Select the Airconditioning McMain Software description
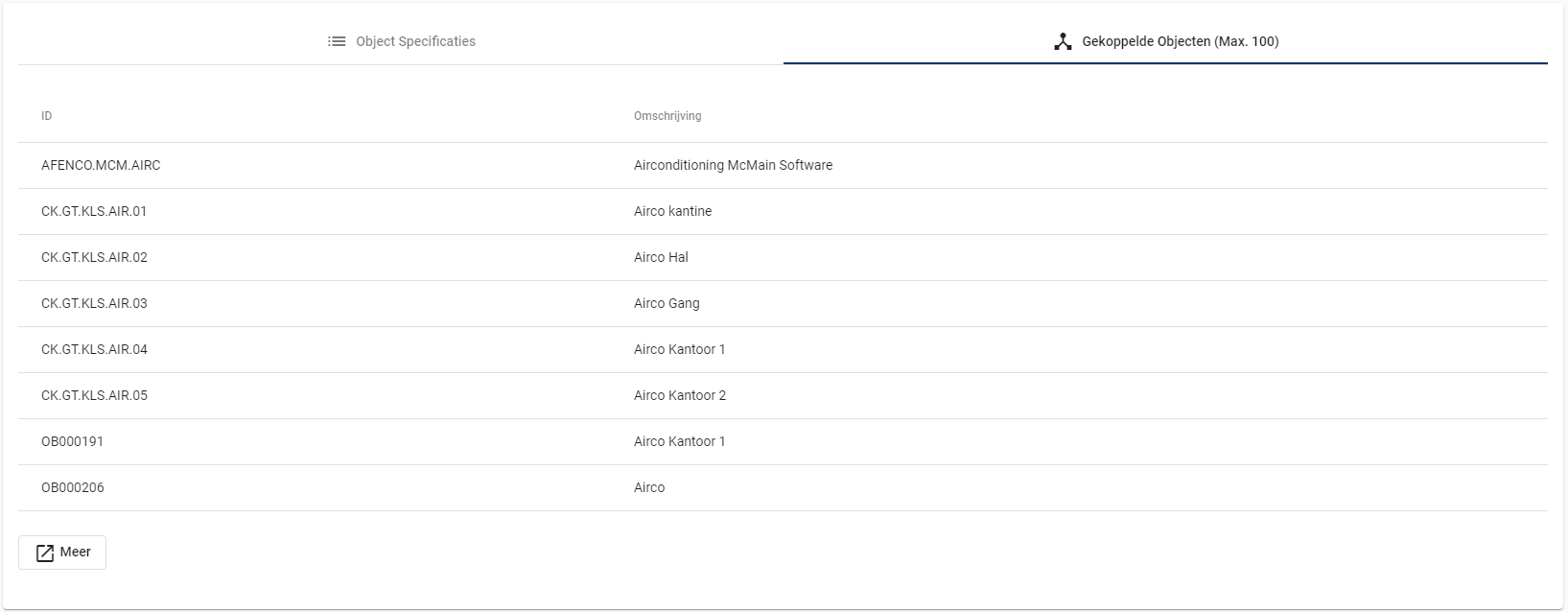 pos(733,165)
